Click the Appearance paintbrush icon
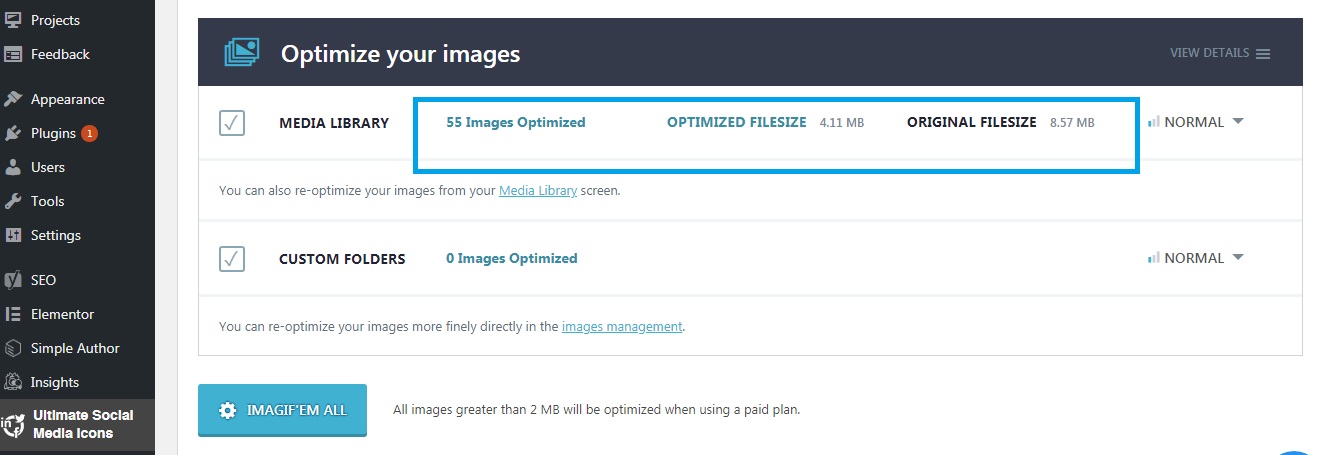The width and height of the screenshot is (1321, 455). click(x=13, y=99)
